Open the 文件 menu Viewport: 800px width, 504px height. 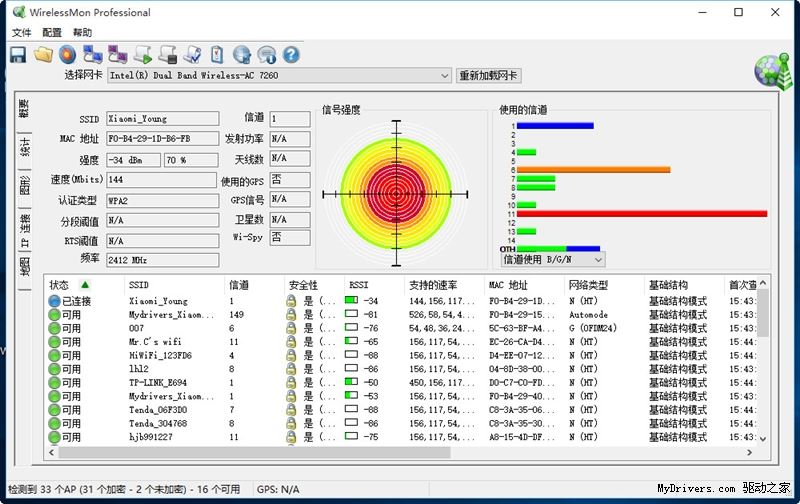[21, 33]
